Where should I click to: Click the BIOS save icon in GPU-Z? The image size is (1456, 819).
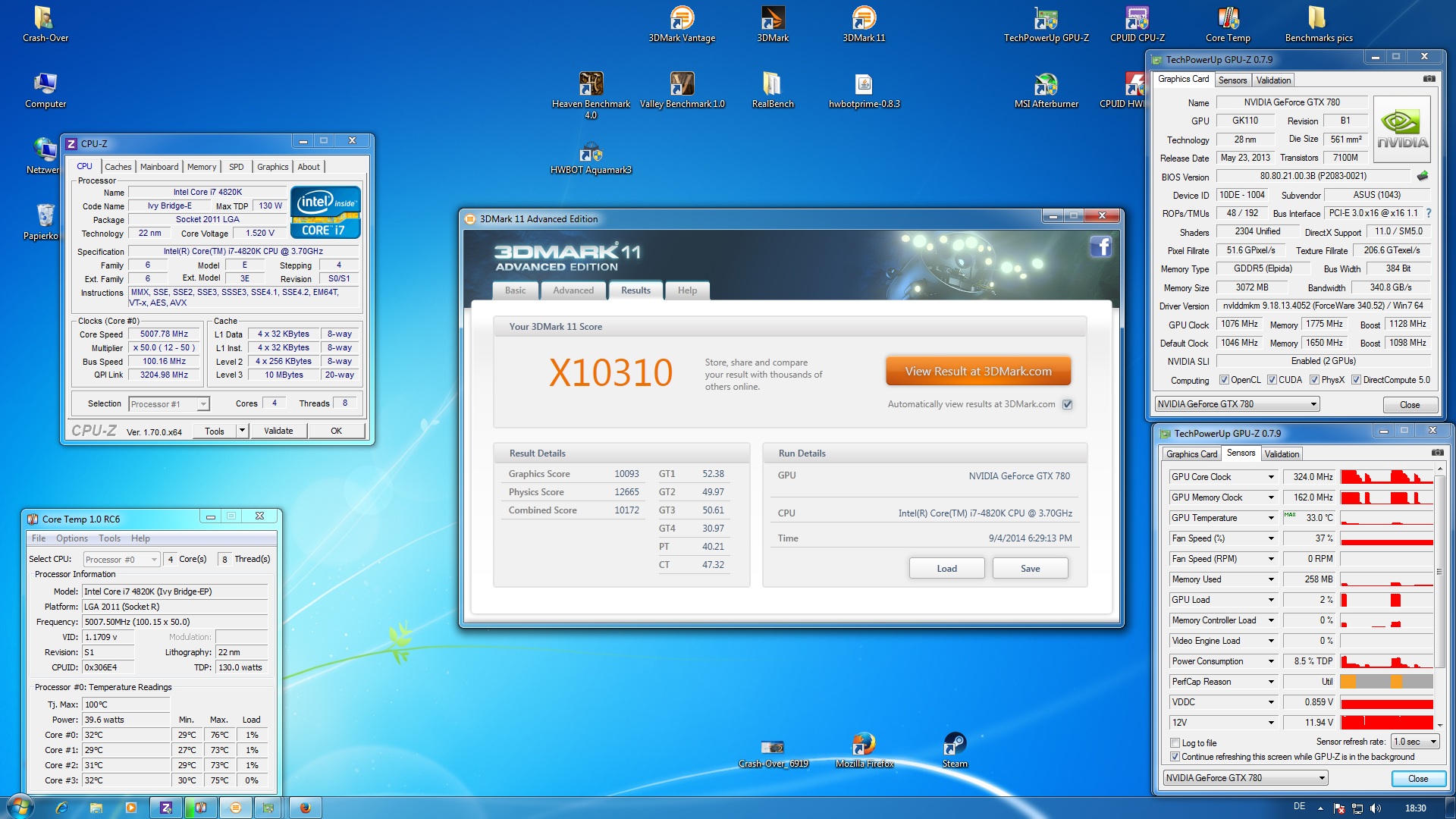[1423, 176]
